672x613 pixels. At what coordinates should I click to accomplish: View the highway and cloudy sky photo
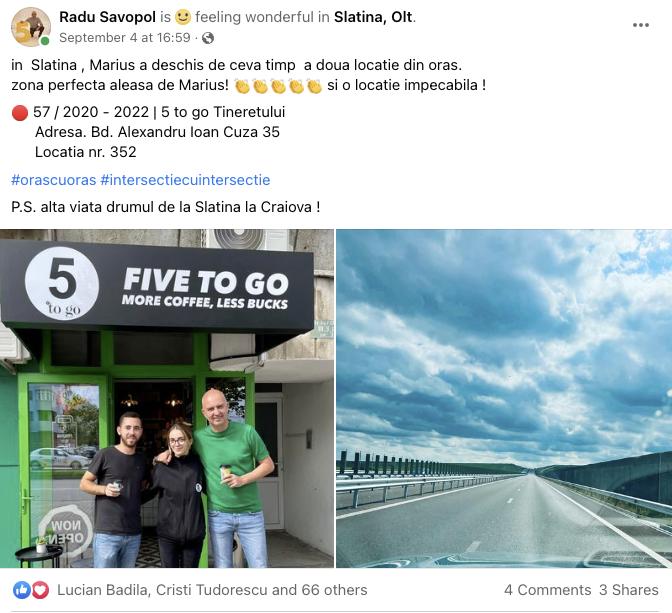coord(504,398)
